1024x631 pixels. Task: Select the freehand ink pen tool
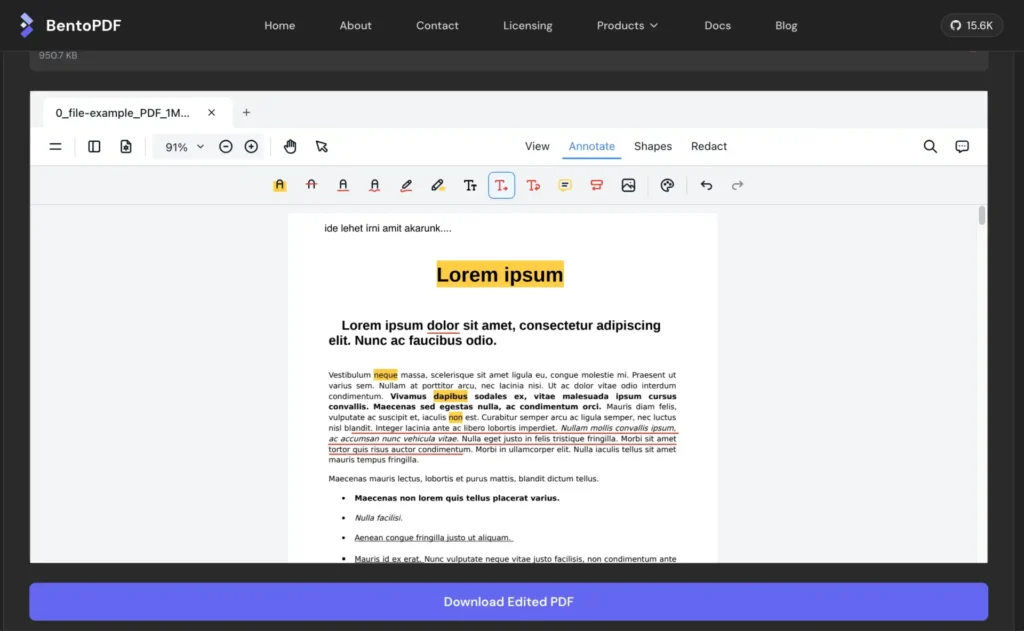point(406,186)
